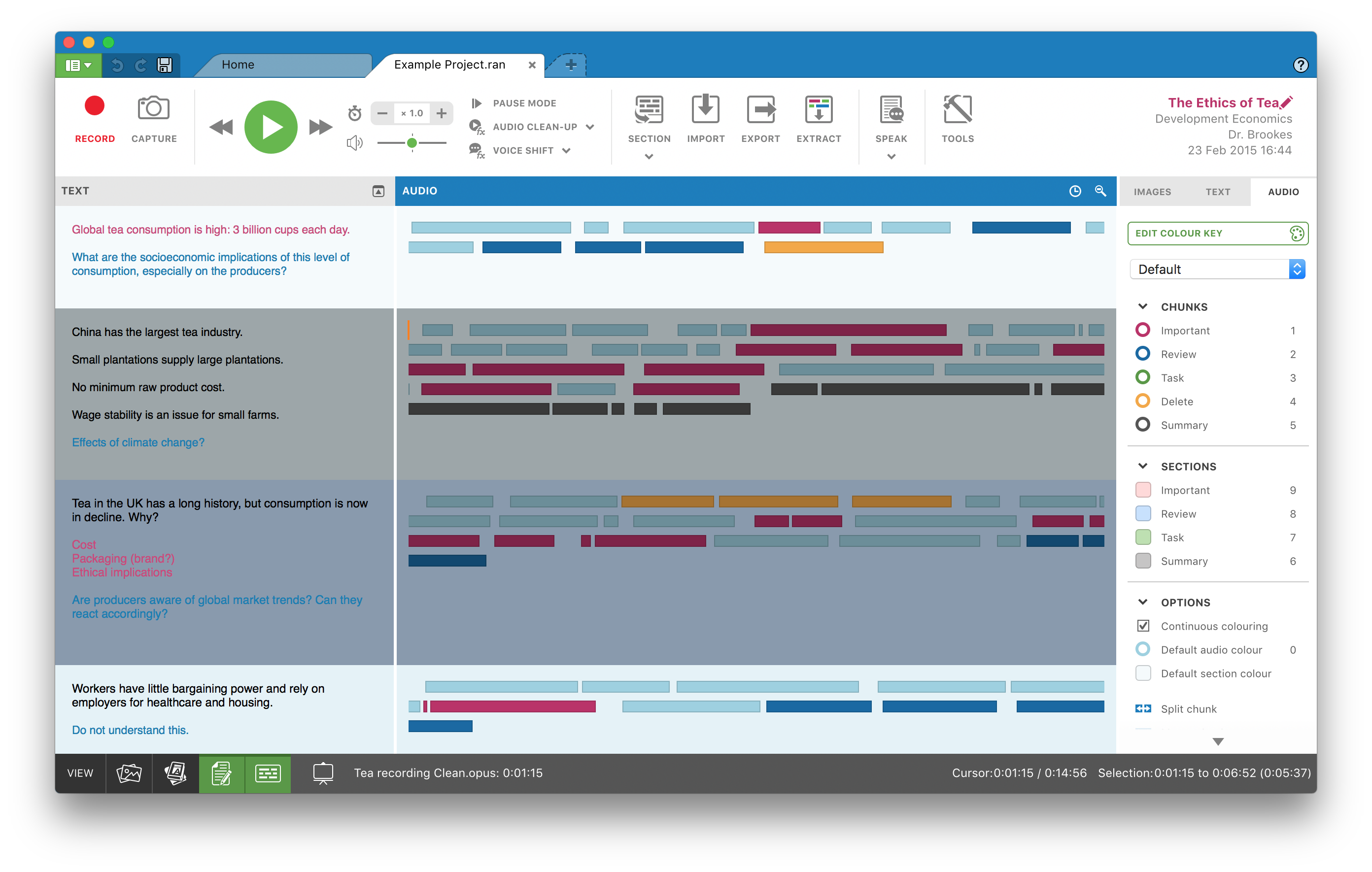Select the Important chunk colour radio

pyautogui.click(x=1142, y=330)
